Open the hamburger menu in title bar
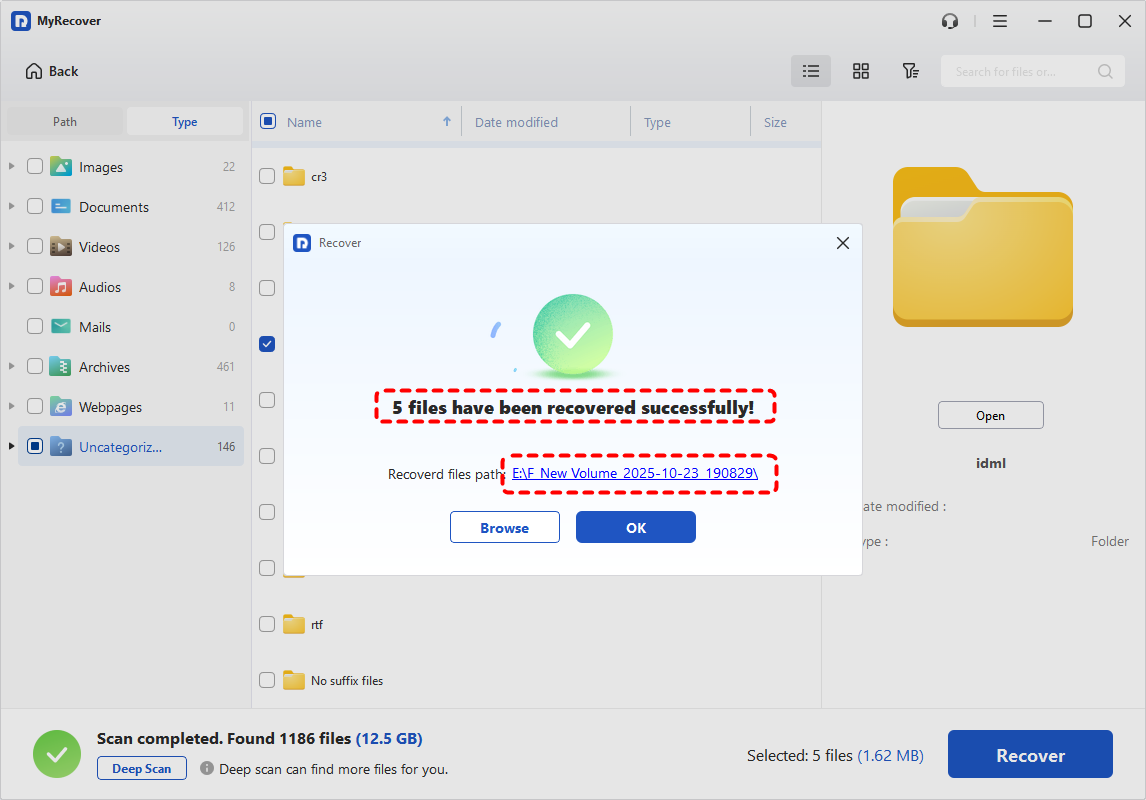Image resolution: width=1146 pixels, height=800 pixels. coord(1000,21)
